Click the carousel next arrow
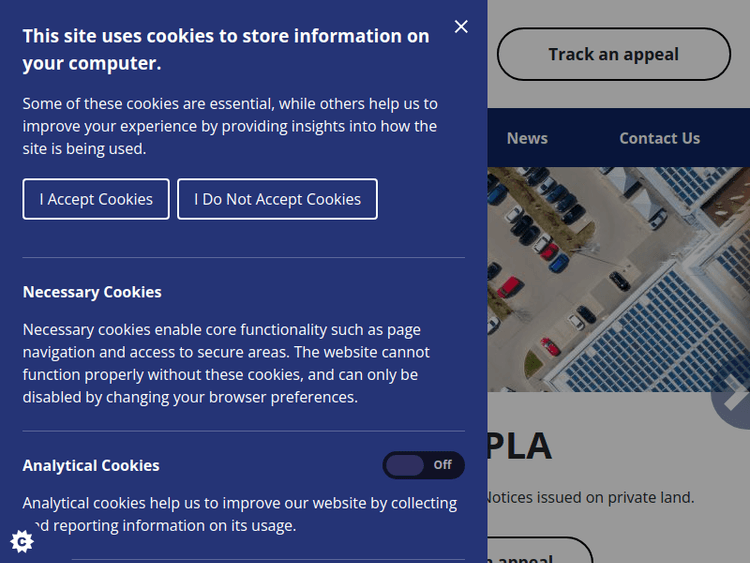 tap(736, 397)
